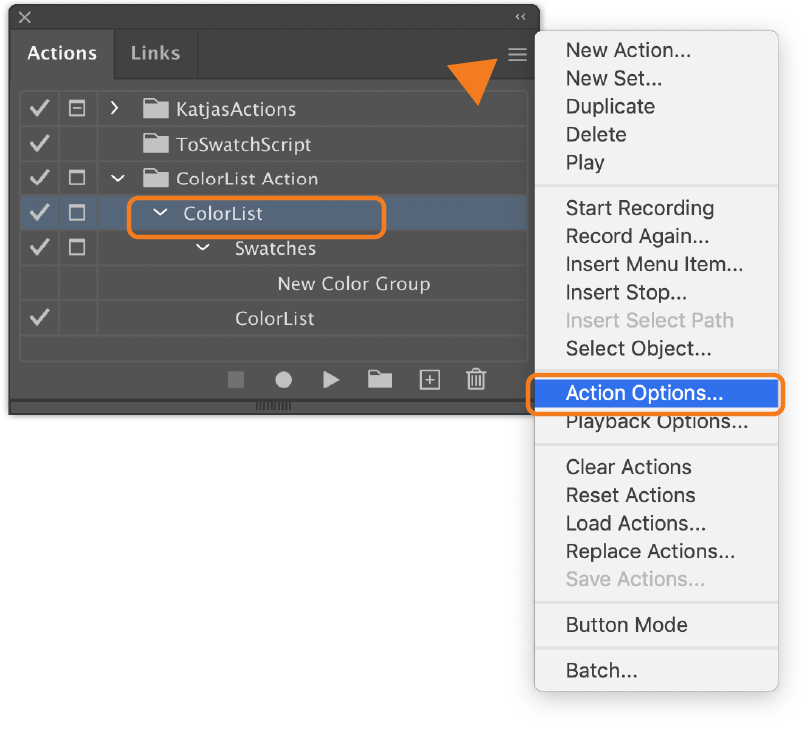This screenshot has height=731, width=812.
Task: Click the Create New Action plus icon
Action: tap(430, 379)
